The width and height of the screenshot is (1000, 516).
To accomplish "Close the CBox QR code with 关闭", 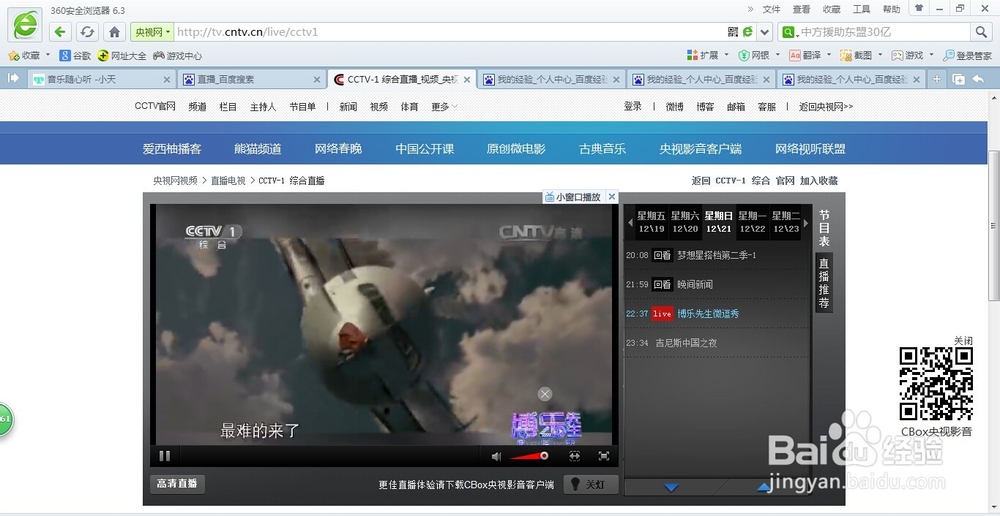I will pyautogui.click(x=963, y=340).
